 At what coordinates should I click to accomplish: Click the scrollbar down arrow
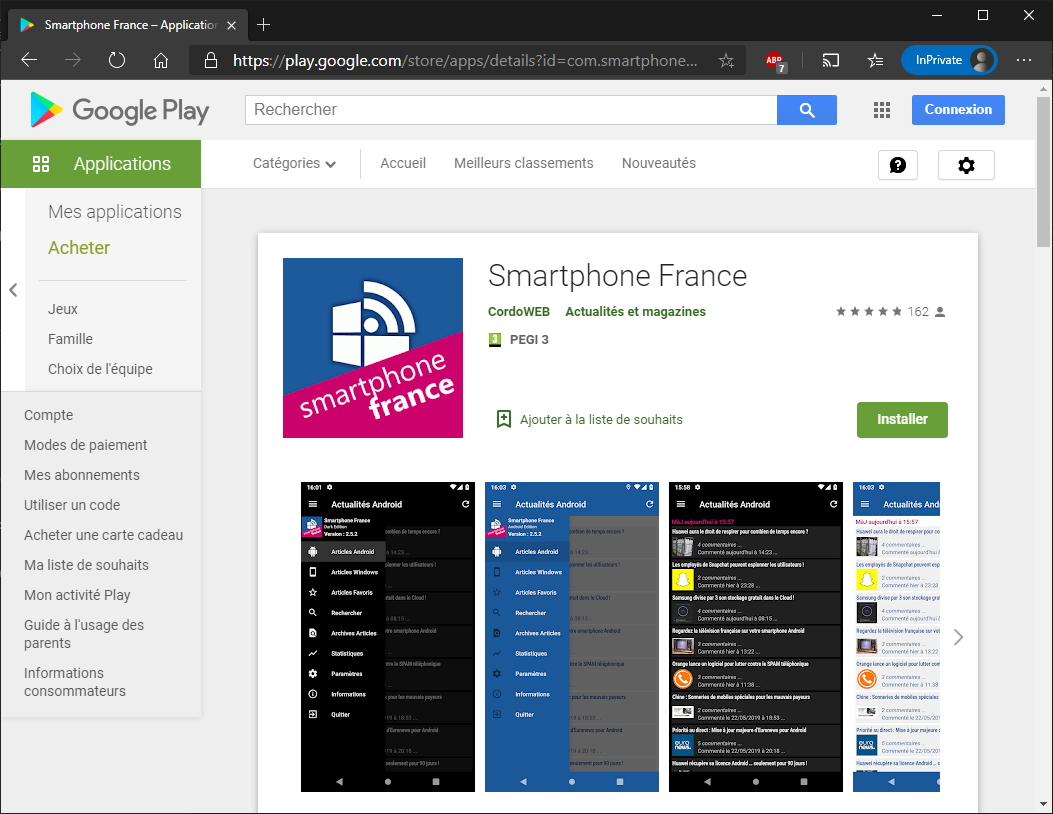click(x=1043, y=804)
